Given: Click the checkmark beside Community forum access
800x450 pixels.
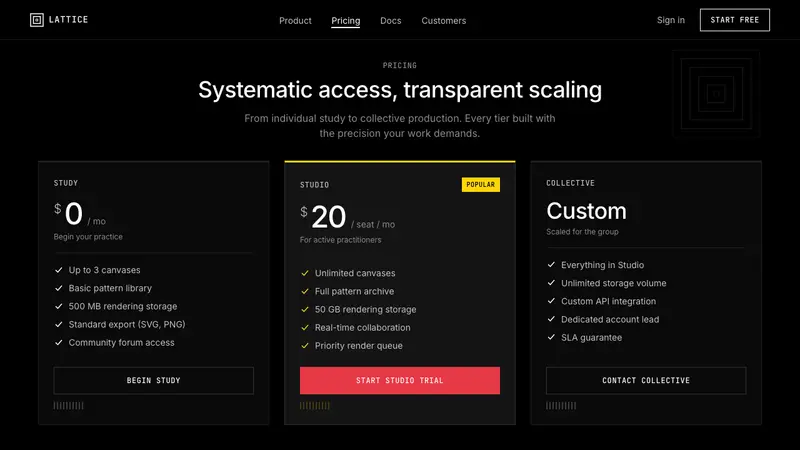Looking at the screenshot, I should [x=59, y=342].
